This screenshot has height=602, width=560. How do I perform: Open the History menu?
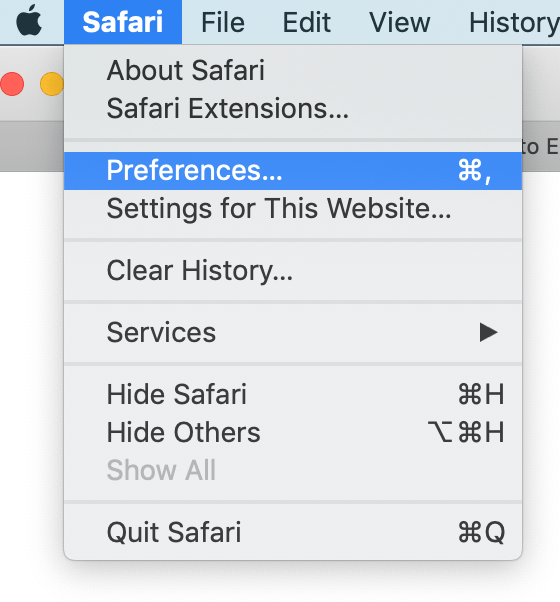pyautogui.click(x=514, y=22)
